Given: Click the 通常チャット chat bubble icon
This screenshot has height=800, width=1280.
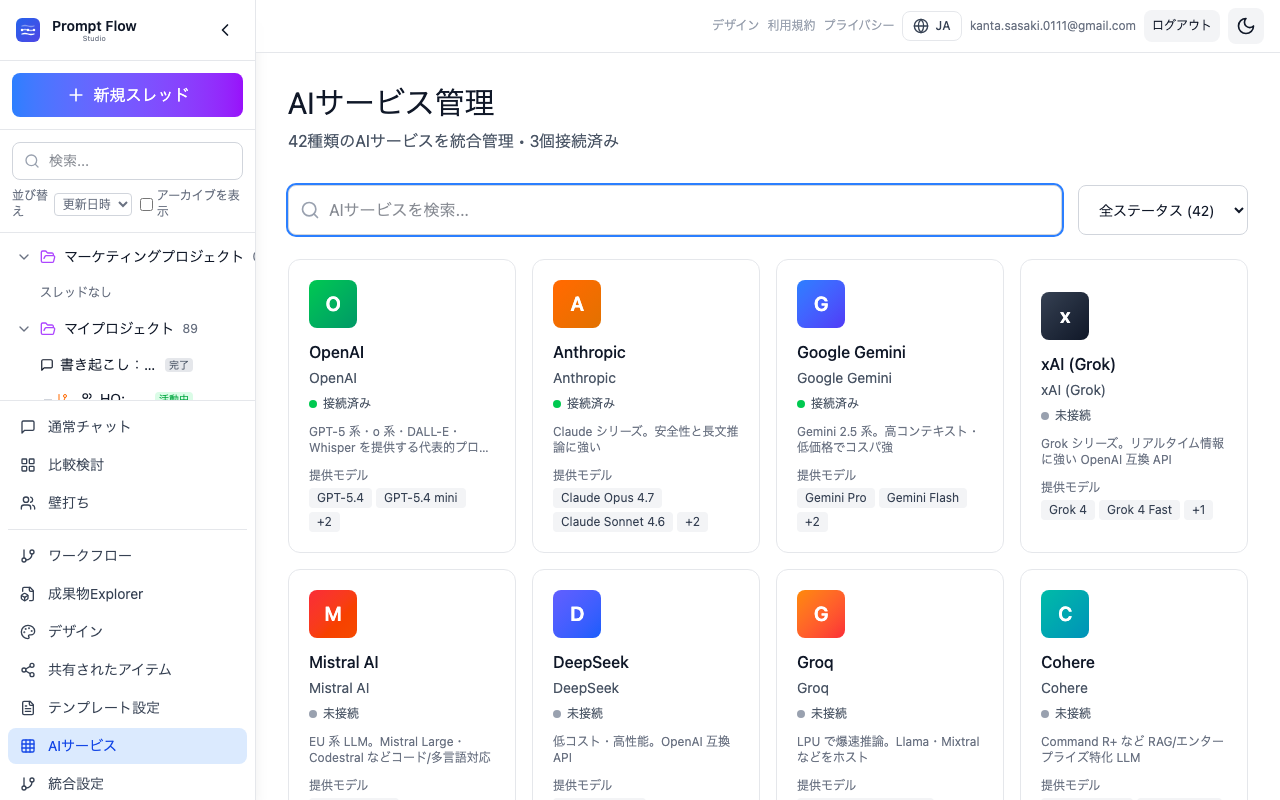Looking at the screenshot, I should click(x=28, y=427).
